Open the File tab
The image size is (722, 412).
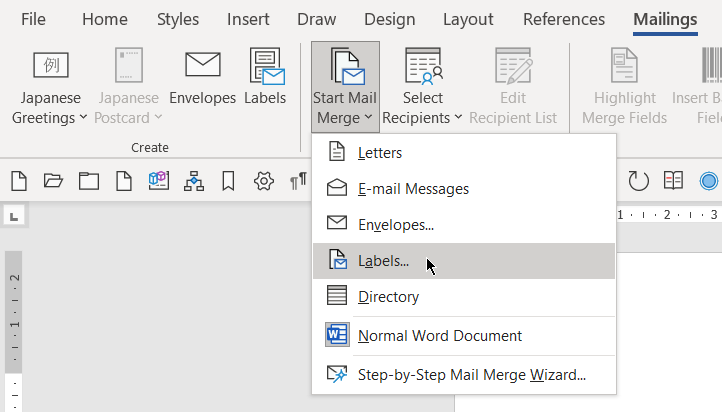coord(33,19)
